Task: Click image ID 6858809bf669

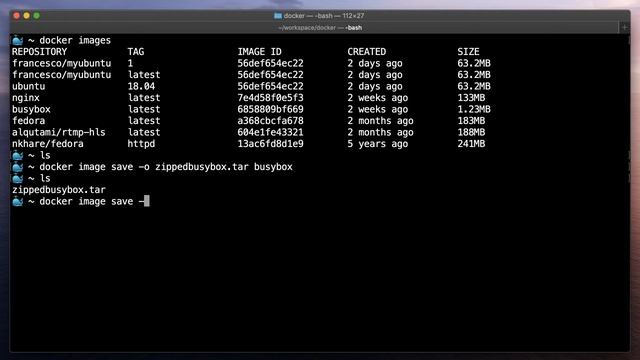Action: click(271, 109)
